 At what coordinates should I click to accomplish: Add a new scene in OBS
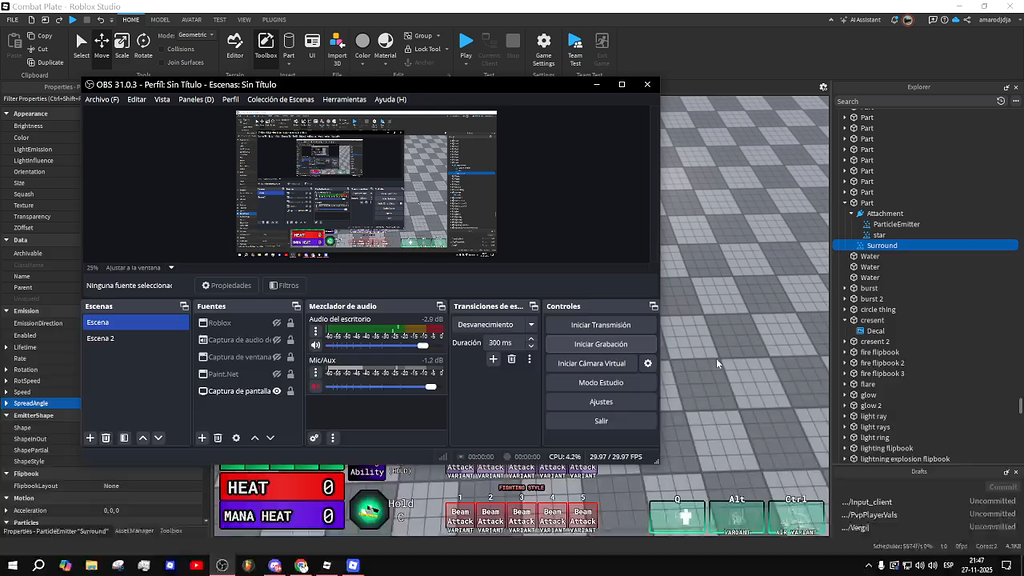coord(90,438)
